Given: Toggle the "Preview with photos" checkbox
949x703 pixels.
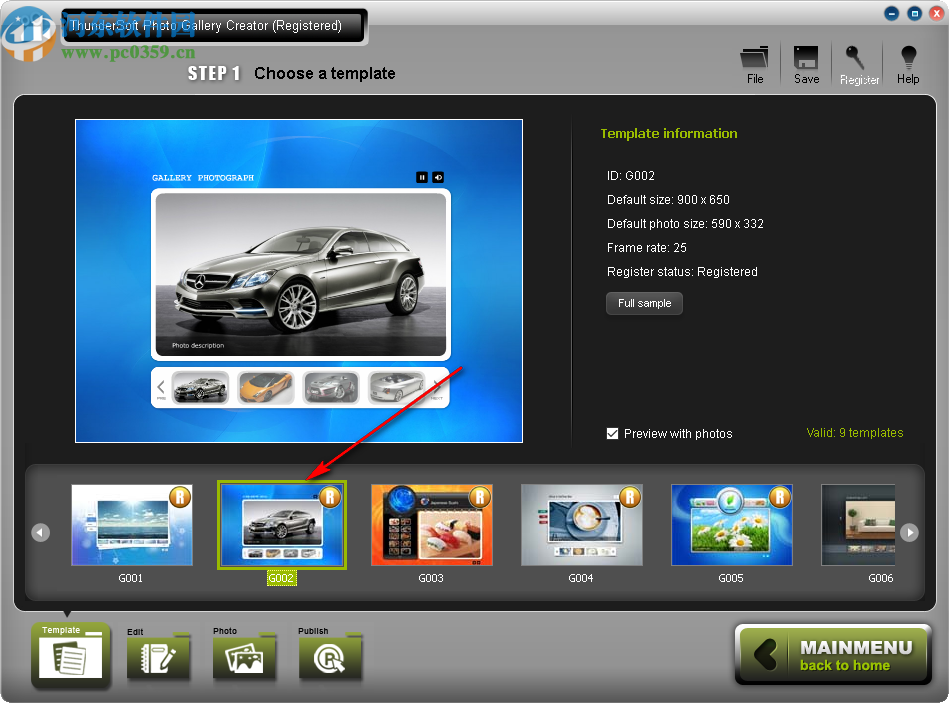Looking at the screenshot, I should tap(613, 433).
